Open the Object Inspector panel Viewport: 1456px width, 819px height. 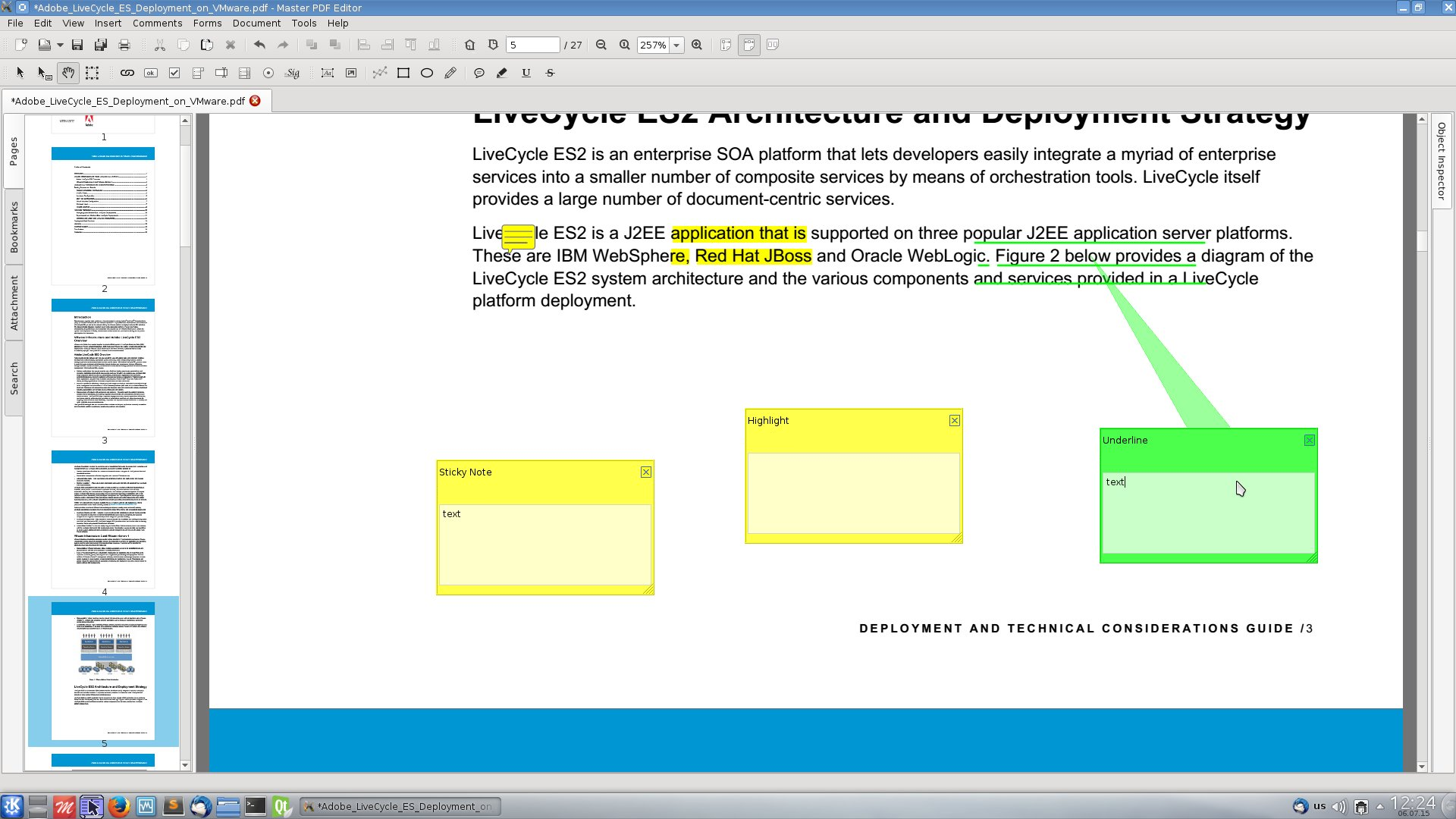click(x=1441, y=162)
